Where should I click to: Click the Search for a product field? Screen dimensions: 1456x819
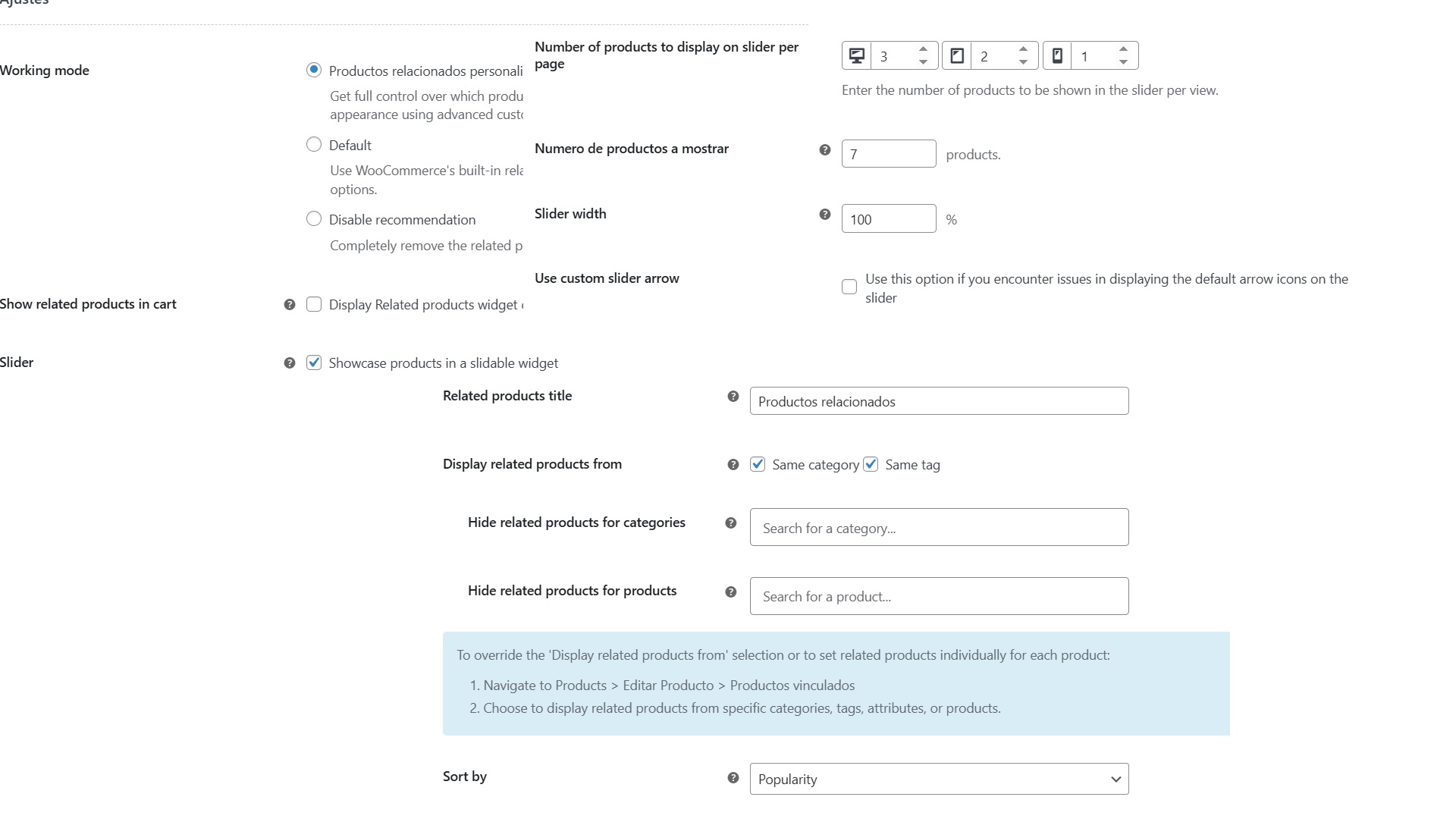tap(939, 596)
